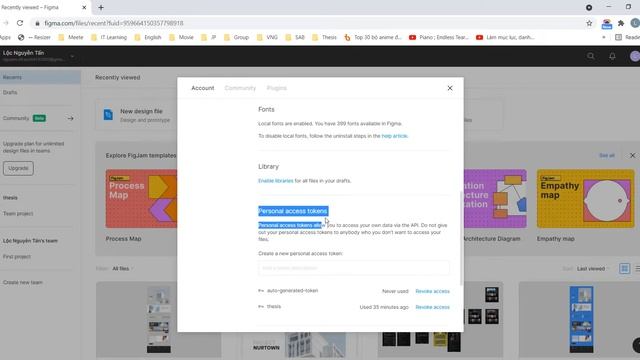Open the Thesis bookmark folder

tap(324, 37)
